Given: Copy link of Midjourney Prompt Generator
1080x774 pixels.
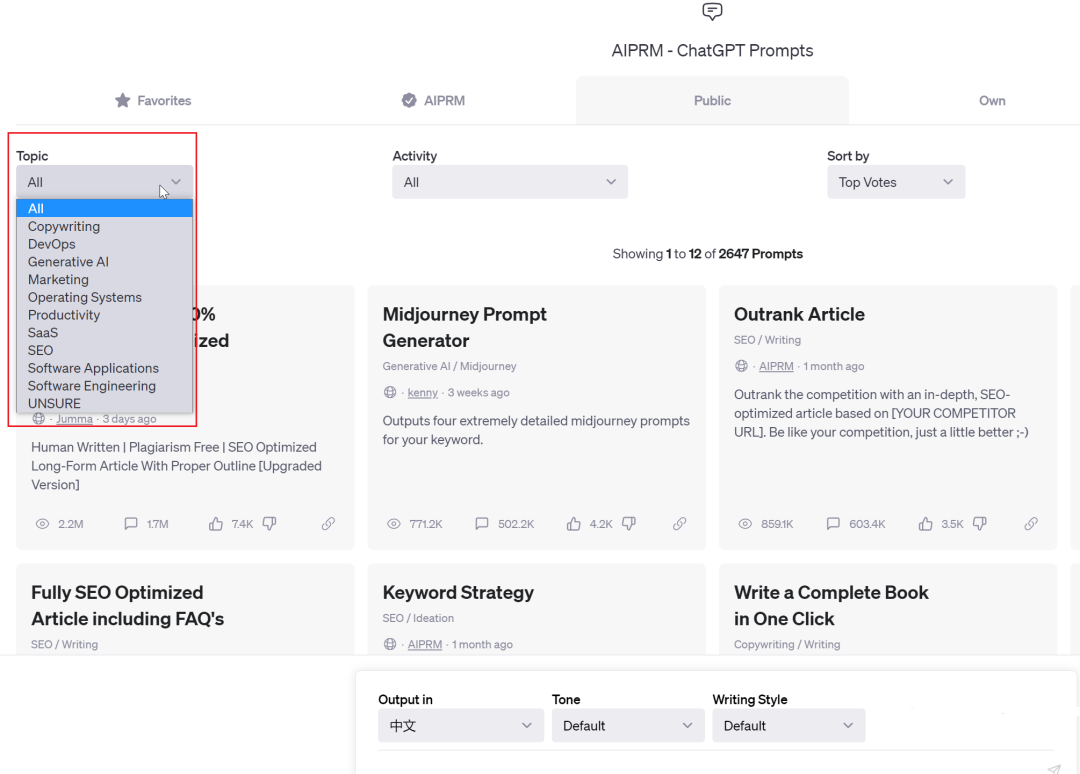Looking at the screenshot, I should pyautogui.click(x=680, y=524).
